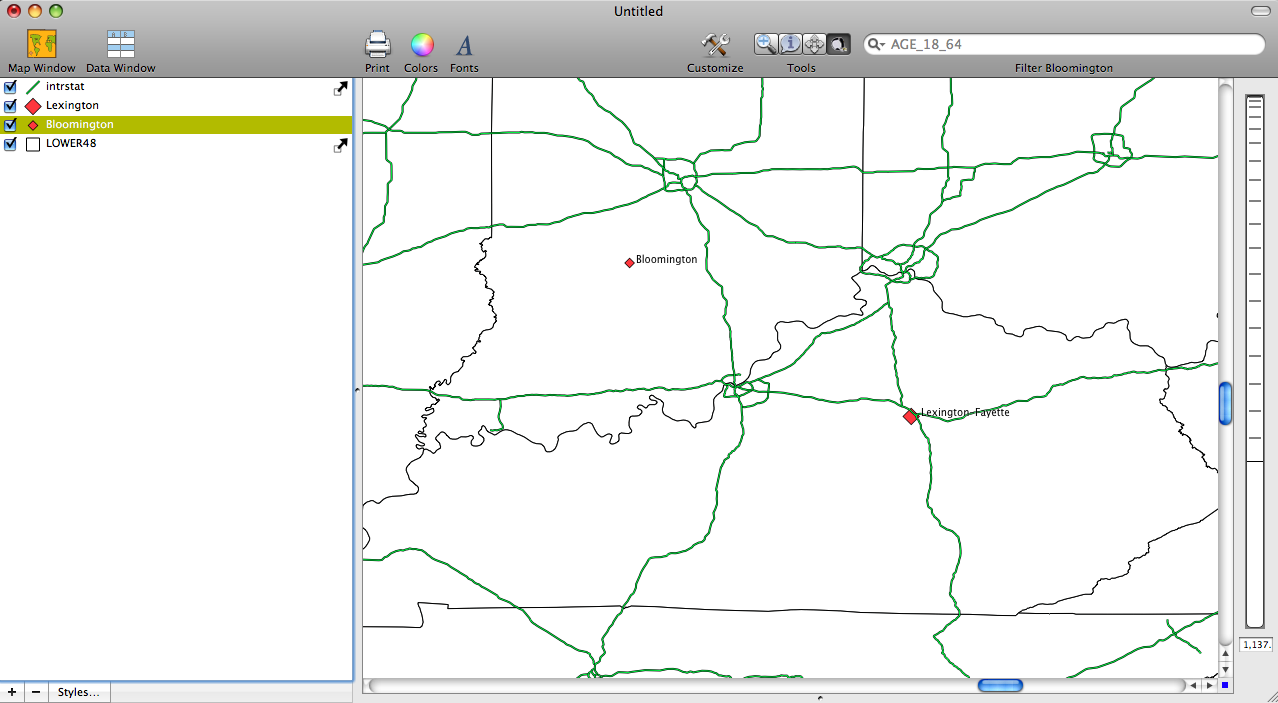Open the Map Window view
Viewport: 1278px width, 703px height.
click(x=41, y=44)
